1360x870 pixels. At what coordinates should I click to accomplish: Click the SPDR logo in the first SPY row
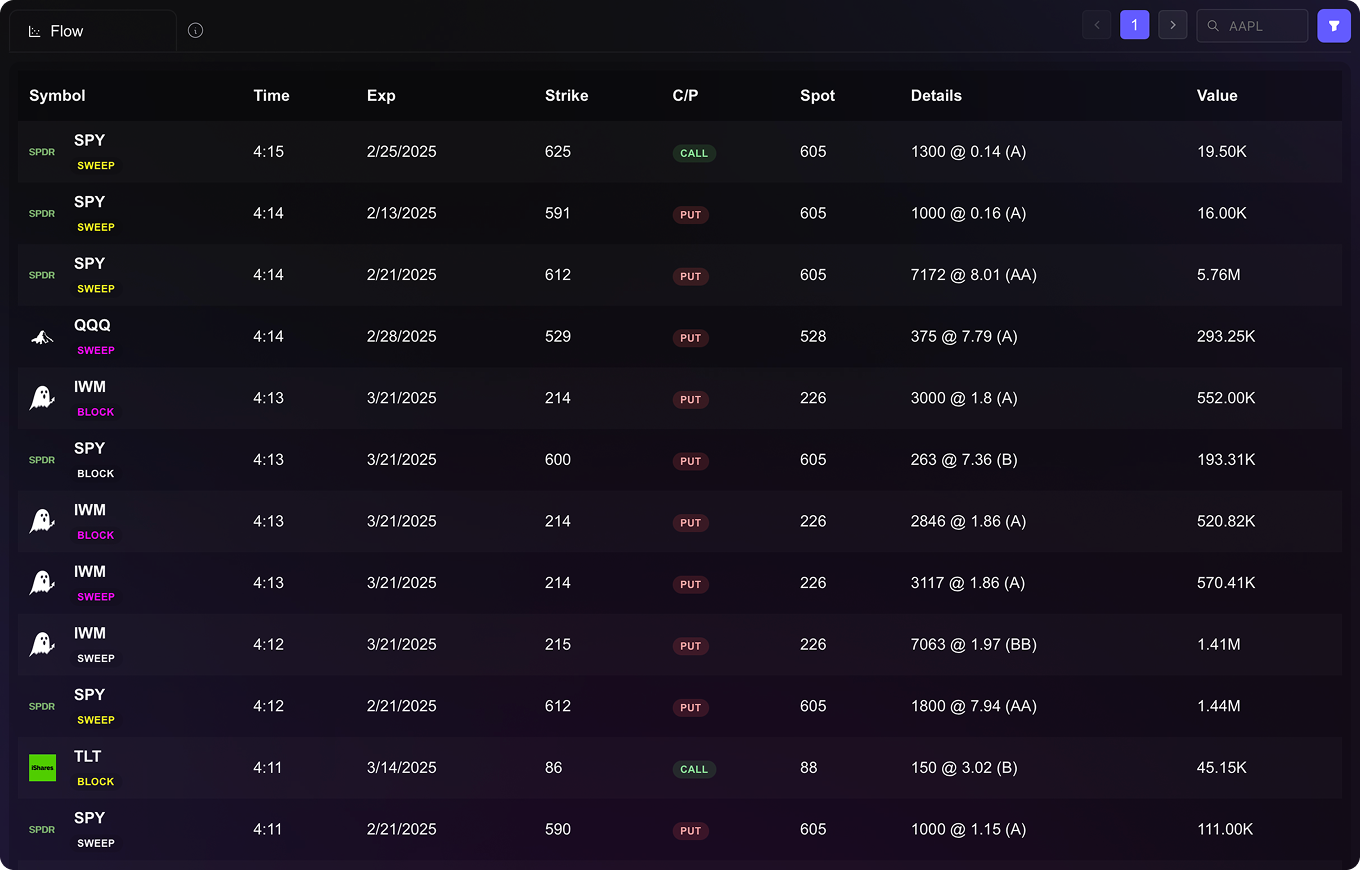(42, 153)
